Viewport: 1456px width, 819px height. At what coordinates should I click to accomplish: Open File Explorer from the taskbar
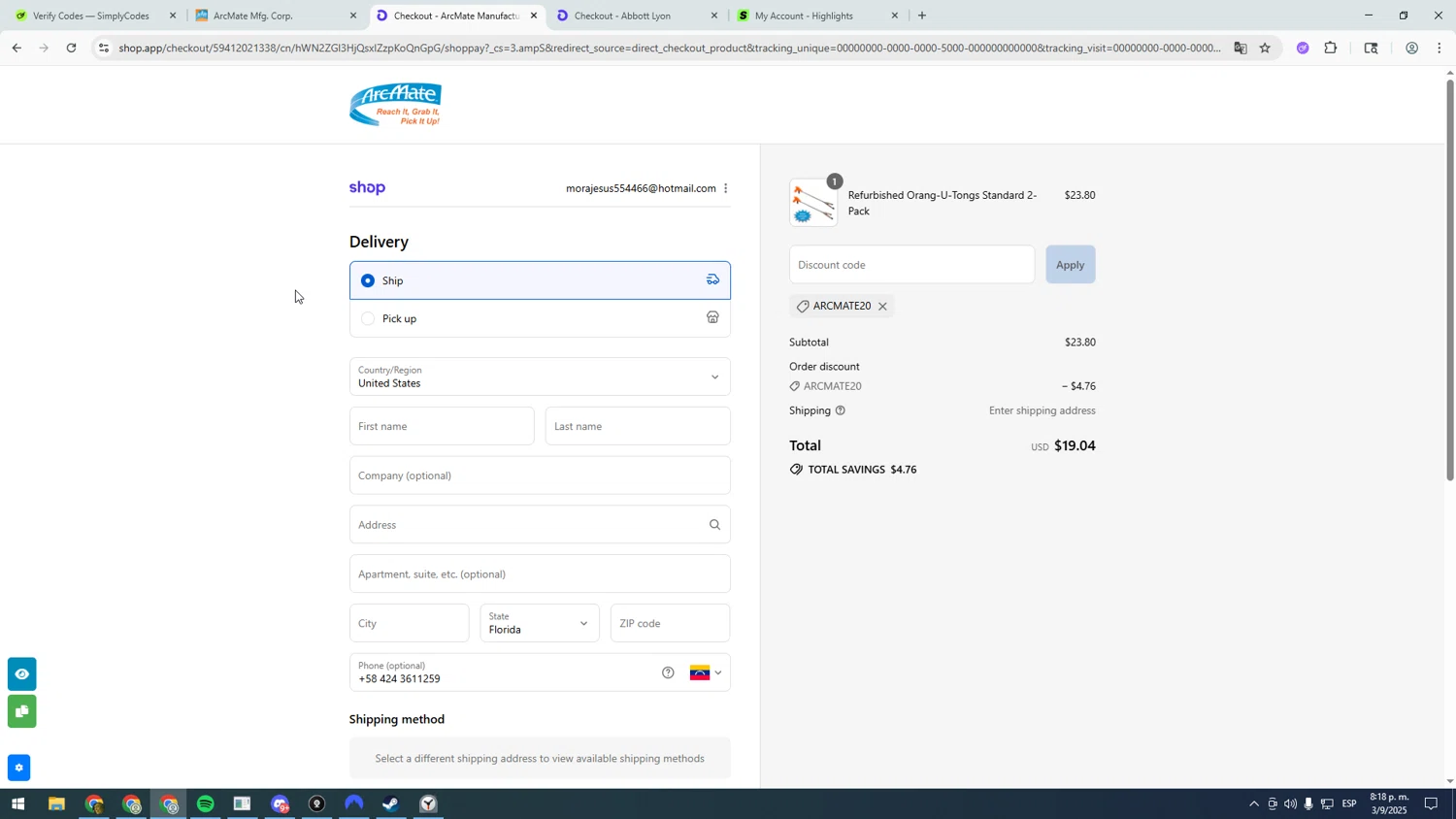click(56, 804)
